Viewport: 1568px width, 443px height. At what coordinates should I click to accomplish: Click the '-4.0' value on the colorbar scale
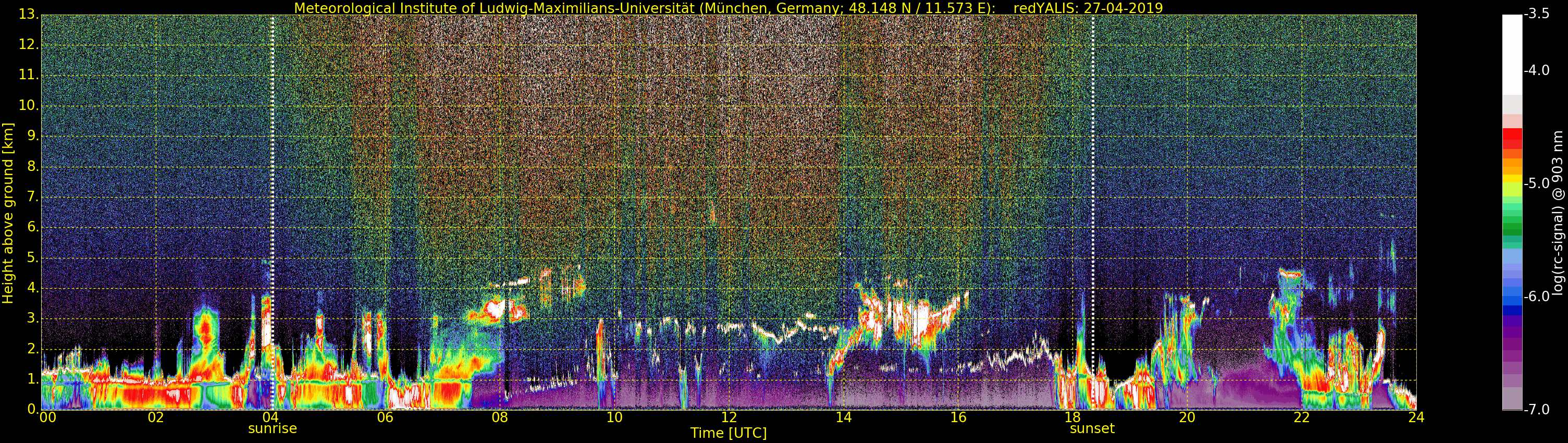[1536, 70]
